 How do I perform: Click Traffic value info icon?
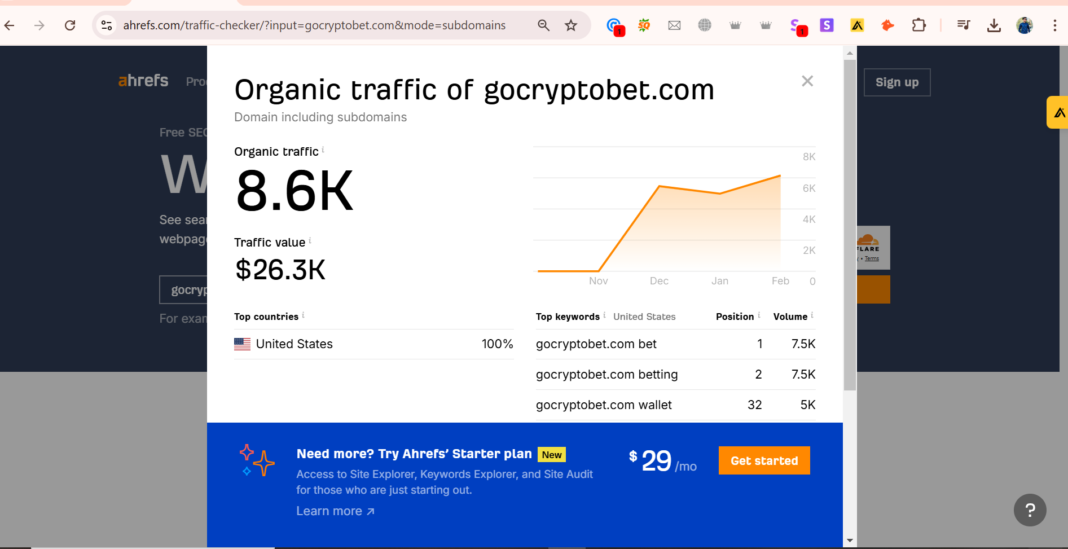point(310,240)
